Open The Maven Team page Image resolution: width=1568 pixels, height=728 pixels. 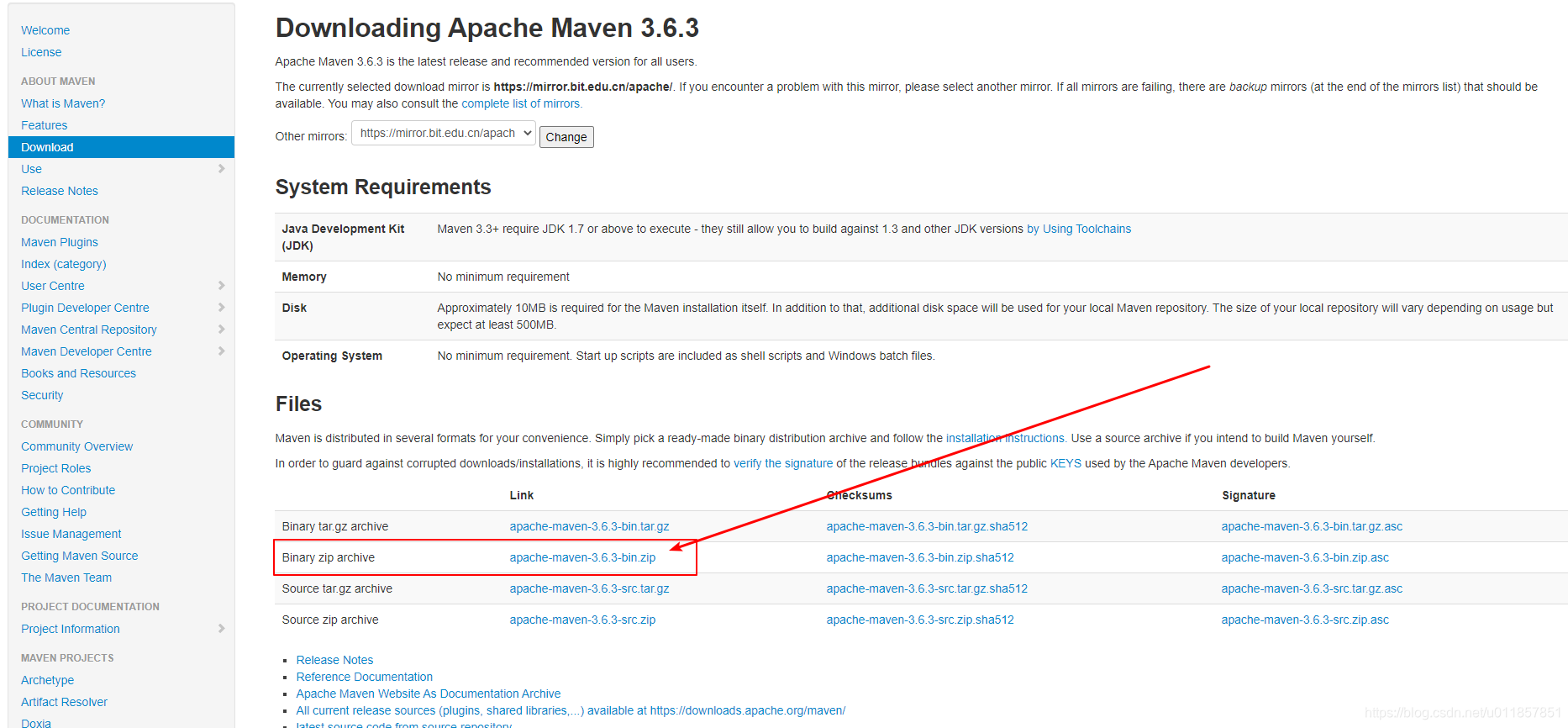tap(66, 578)
